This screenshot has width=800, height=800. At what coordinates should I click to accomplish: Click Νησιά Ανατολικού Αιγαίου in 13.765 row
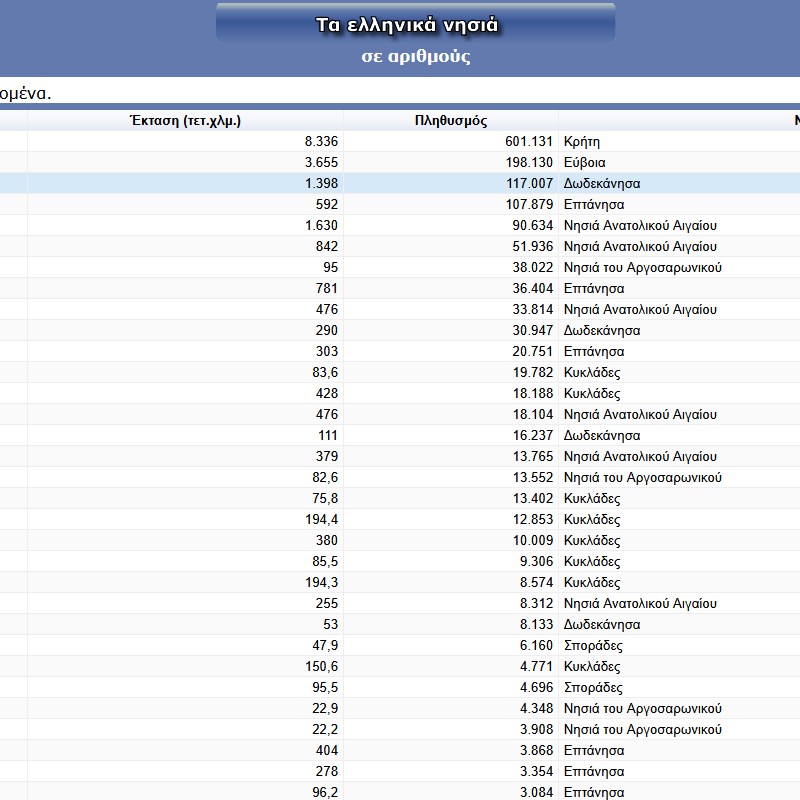640,457
